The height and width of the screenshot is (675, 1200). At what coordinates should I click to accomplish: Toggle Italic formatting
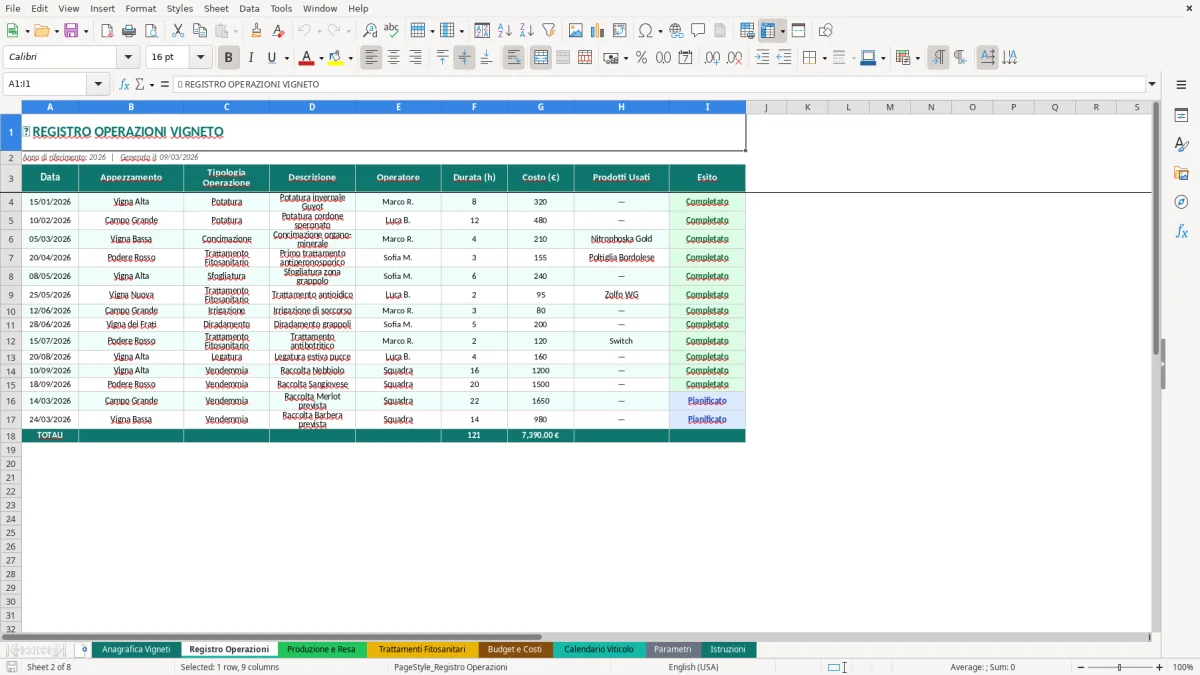[251, 58]
